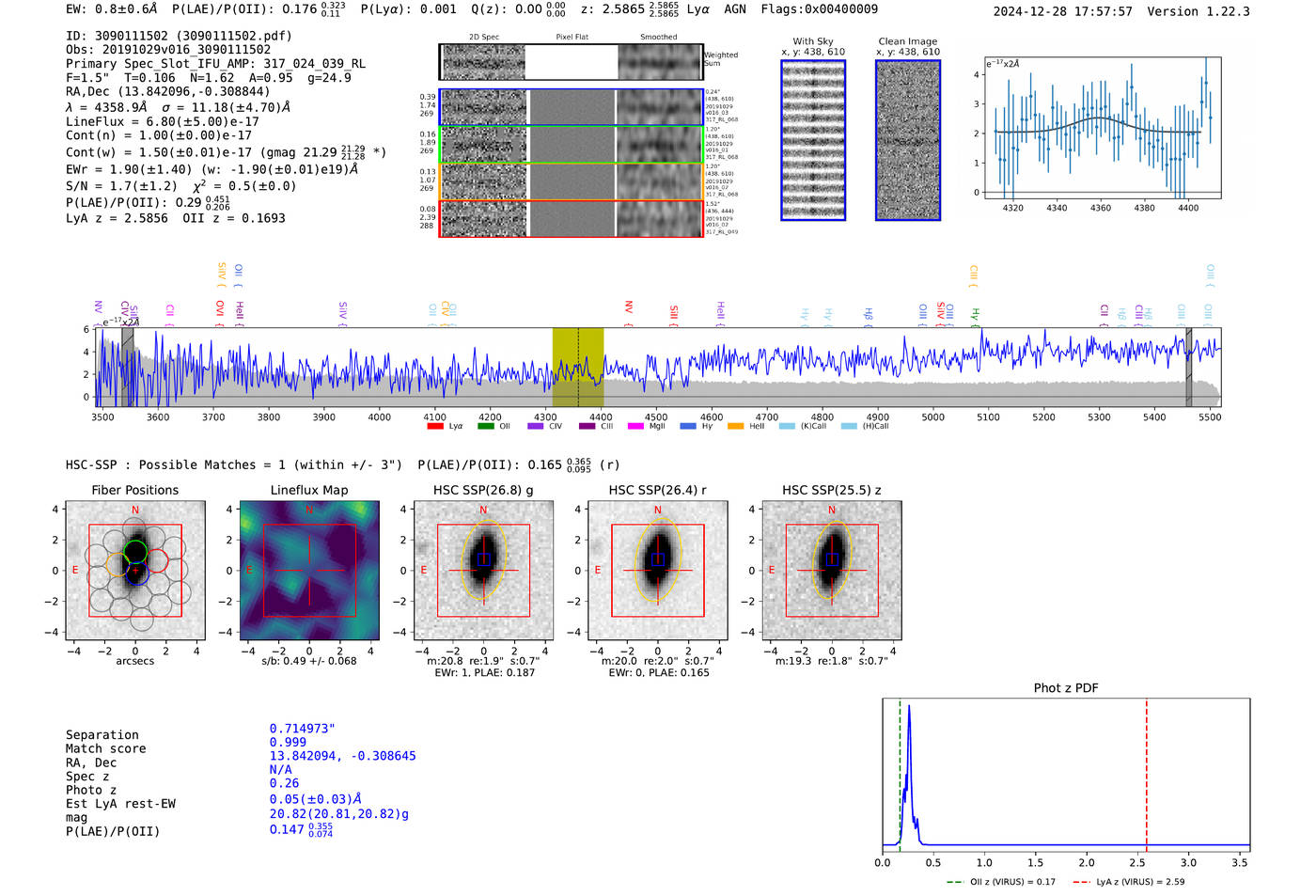Click the red dashed LyA z line
1316x896 pixels.
click(x=1147, y=771)
